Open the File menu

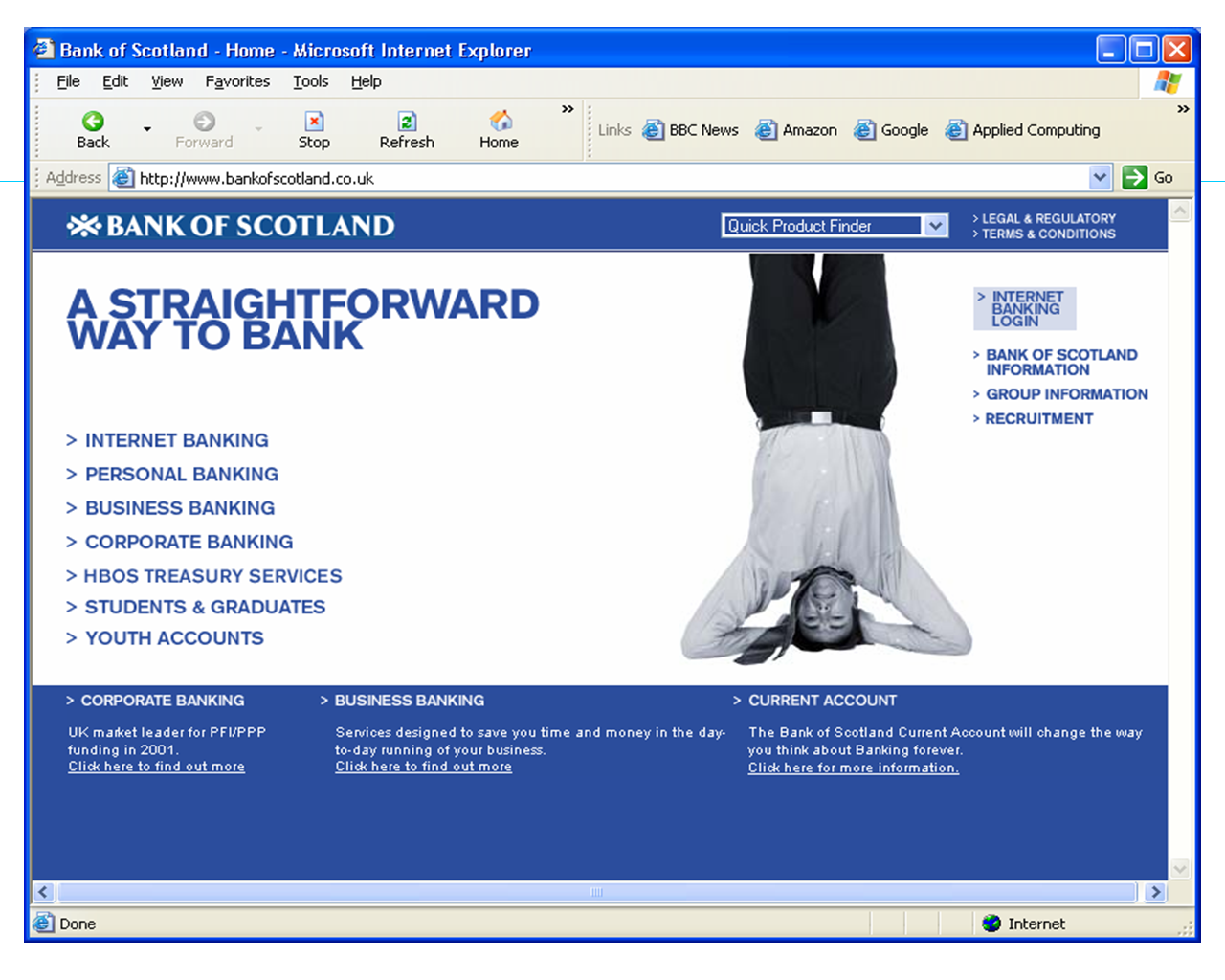(68, 81)
